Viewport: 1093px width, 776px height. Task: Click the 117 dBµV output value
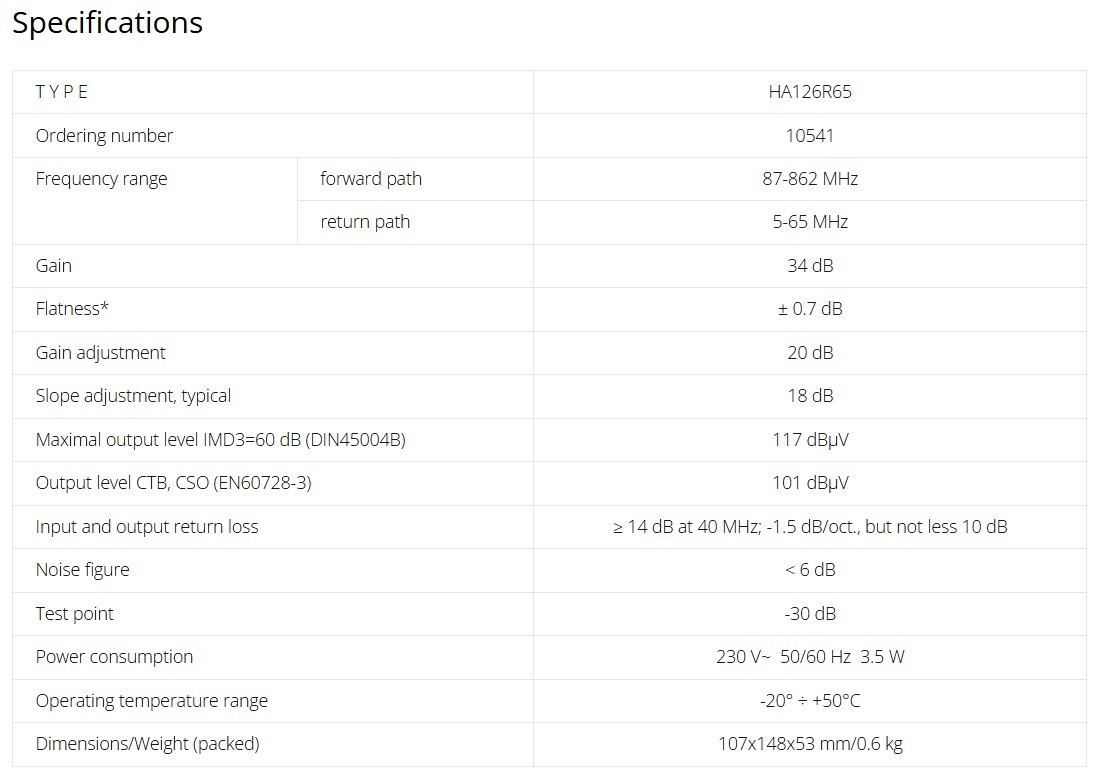[809, 440]
